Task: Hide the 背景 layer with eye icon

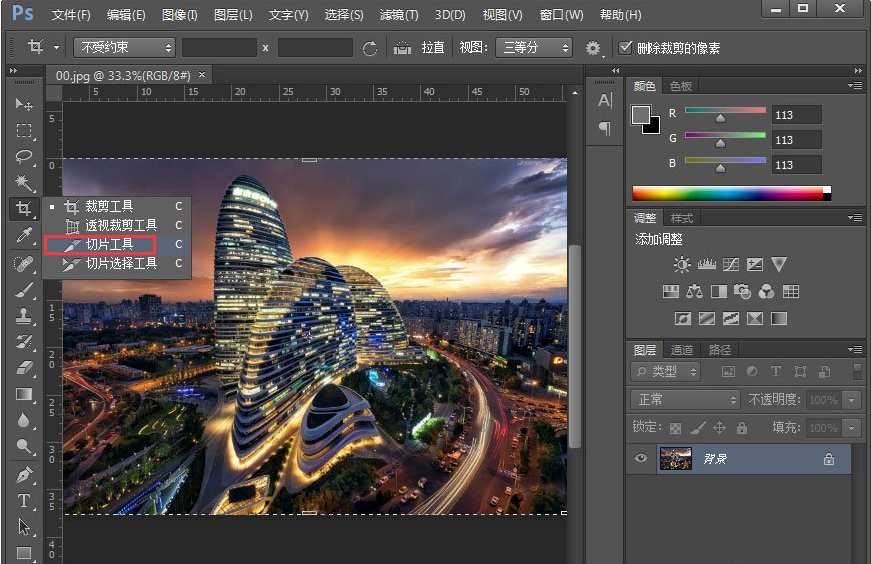Action: coord(642,459)
